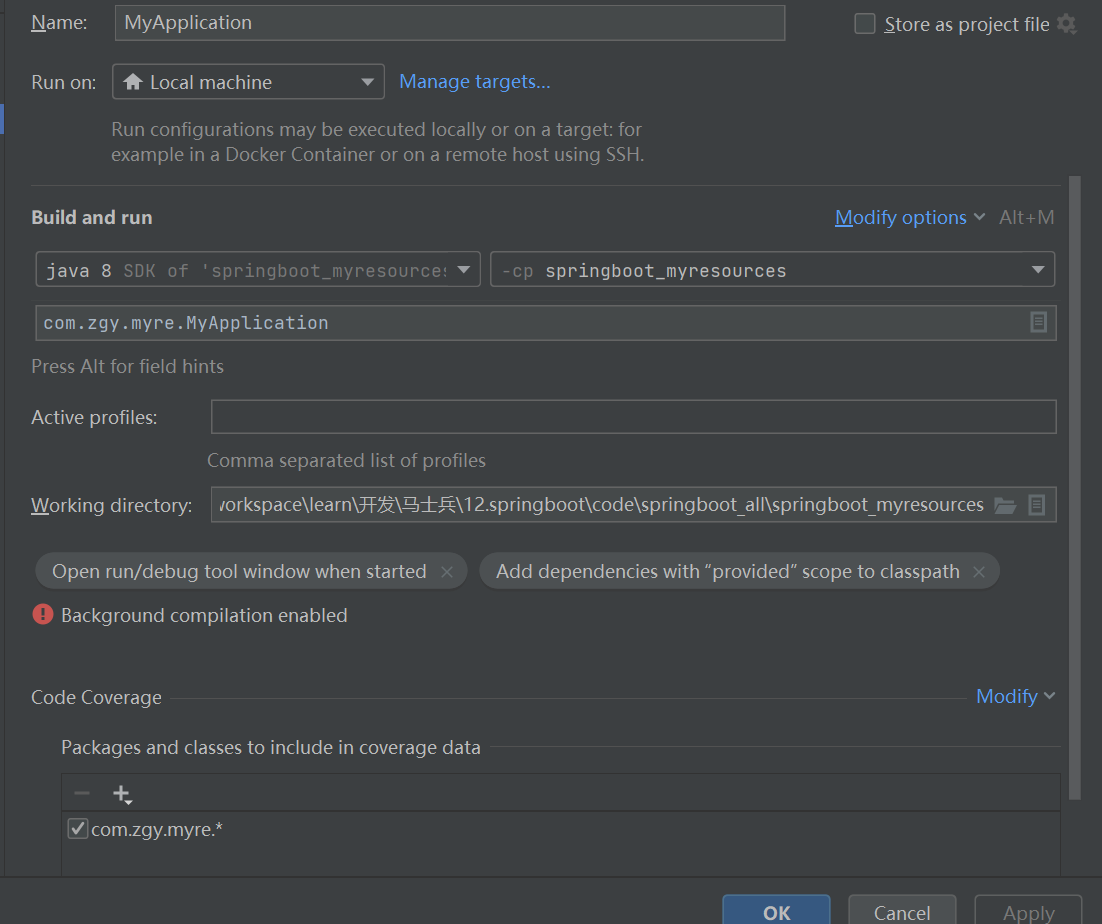Click the minus icon to remove coverage entry

pos(82,794)
